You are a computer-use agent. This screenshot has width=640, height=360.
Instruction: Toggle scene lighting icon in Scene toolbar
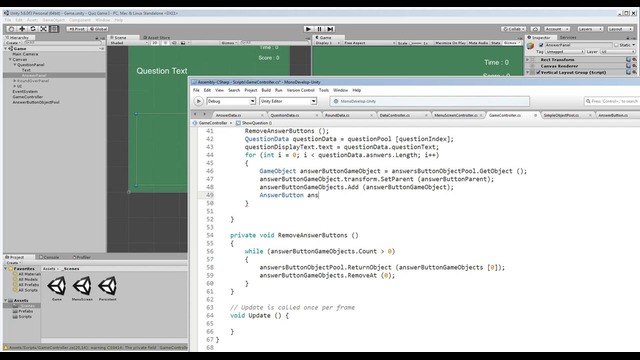pos(165,43)
